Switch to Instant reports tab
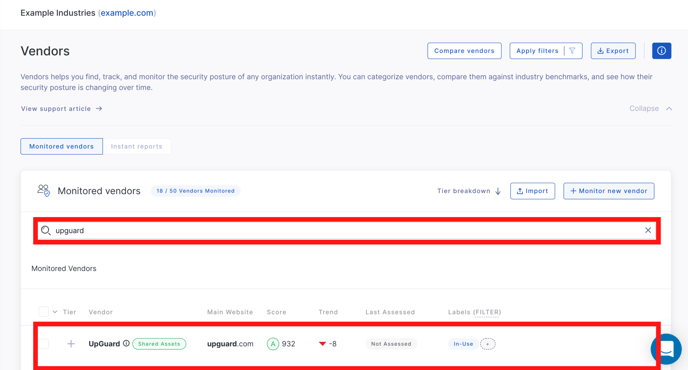The image size is (688, 370). tap(136, 146)
